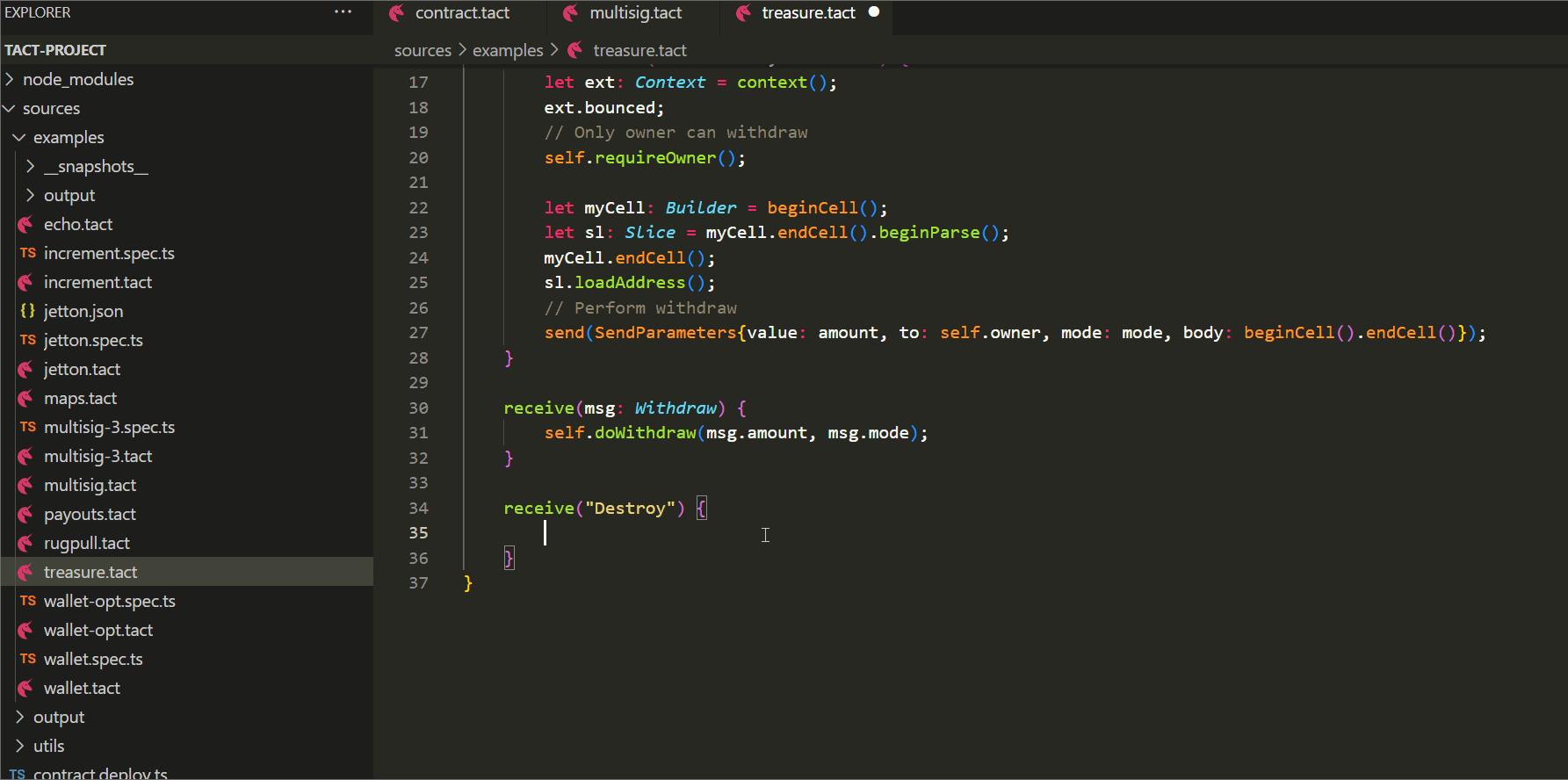This screenshot has width=1568, height=780.
Task: Open echo.tact file from explorer
Action: click(x=78, y=224)
